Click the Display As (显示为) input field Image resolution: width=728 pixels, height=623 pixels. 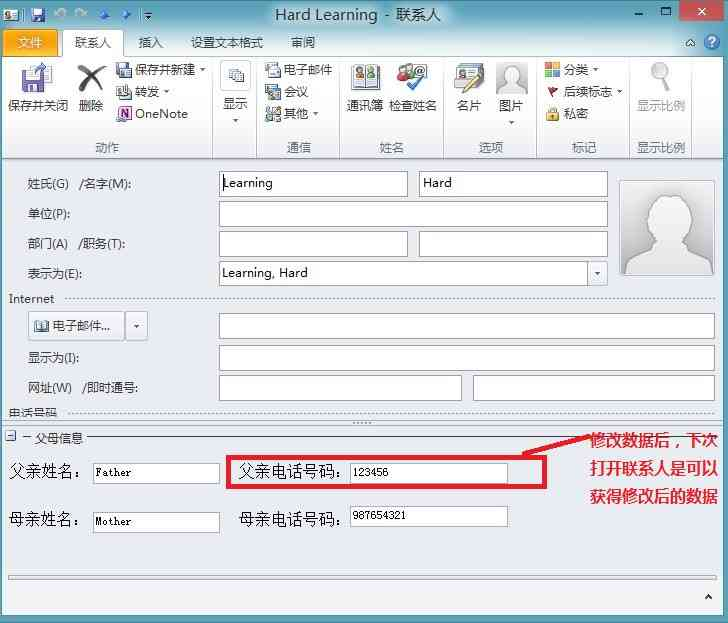(x=467, y=358)
